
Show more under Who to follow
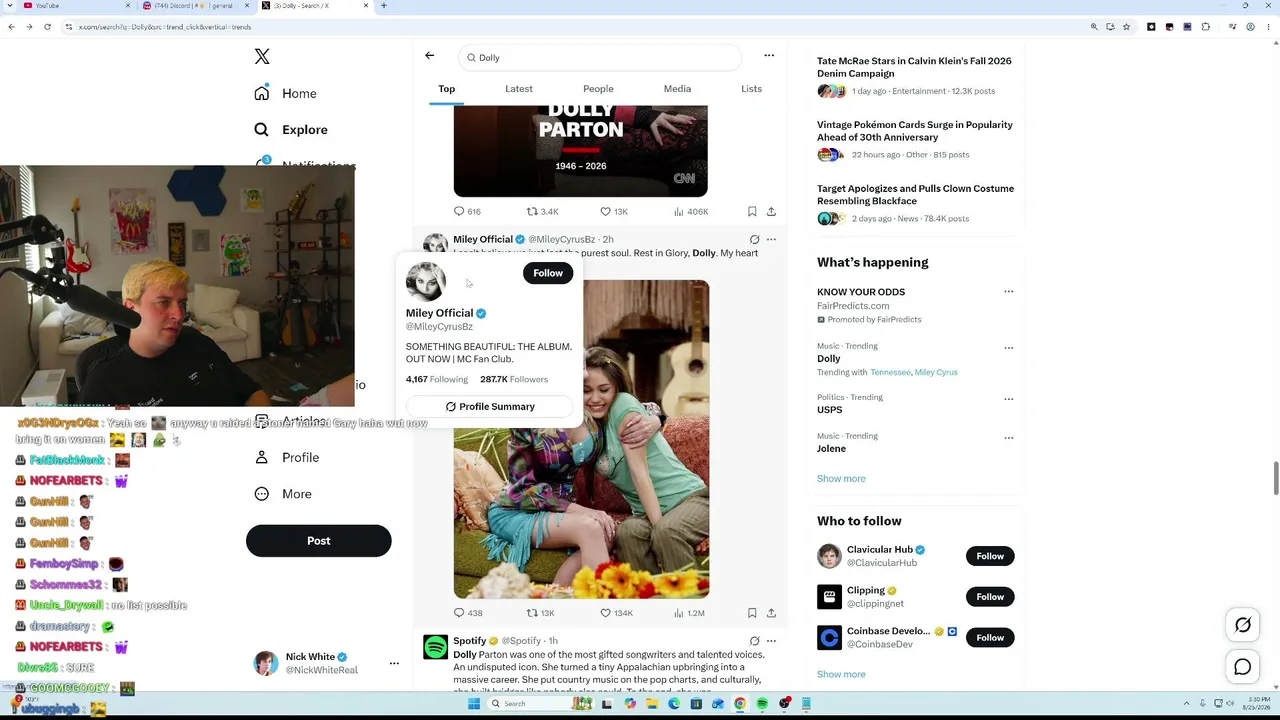click(x=841, y=675)
